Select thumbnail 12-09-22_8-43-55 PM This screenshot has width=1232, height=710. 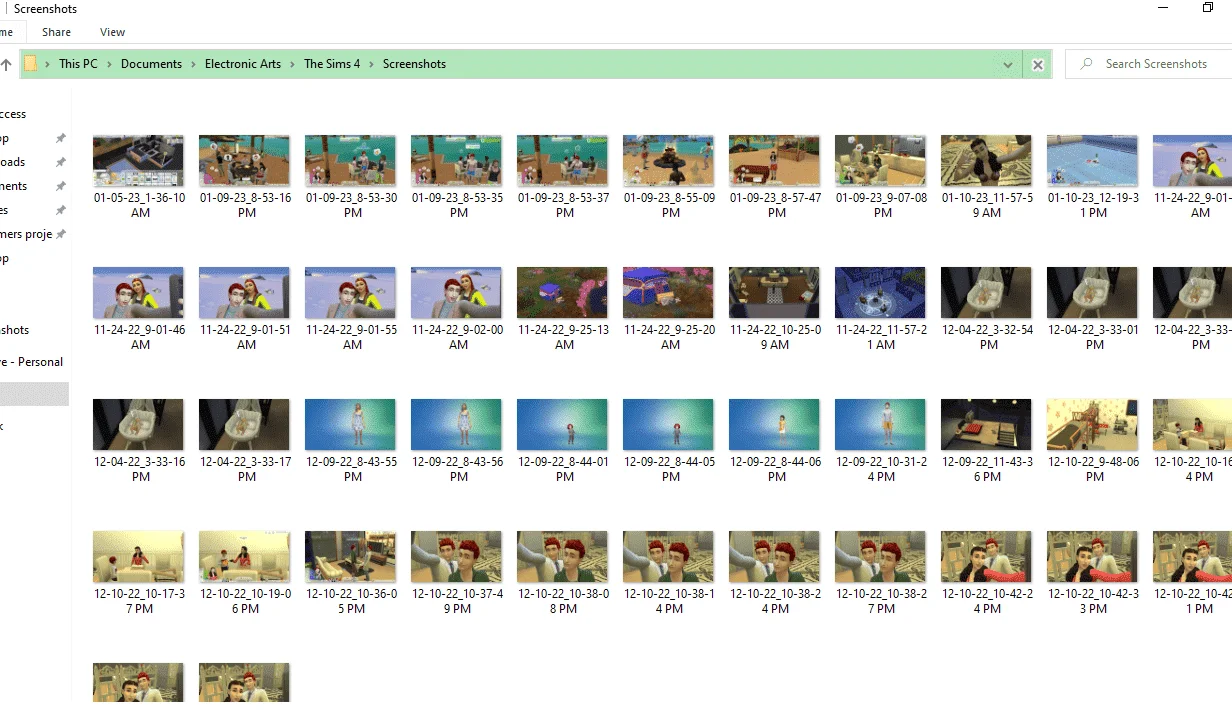(350, 425)
